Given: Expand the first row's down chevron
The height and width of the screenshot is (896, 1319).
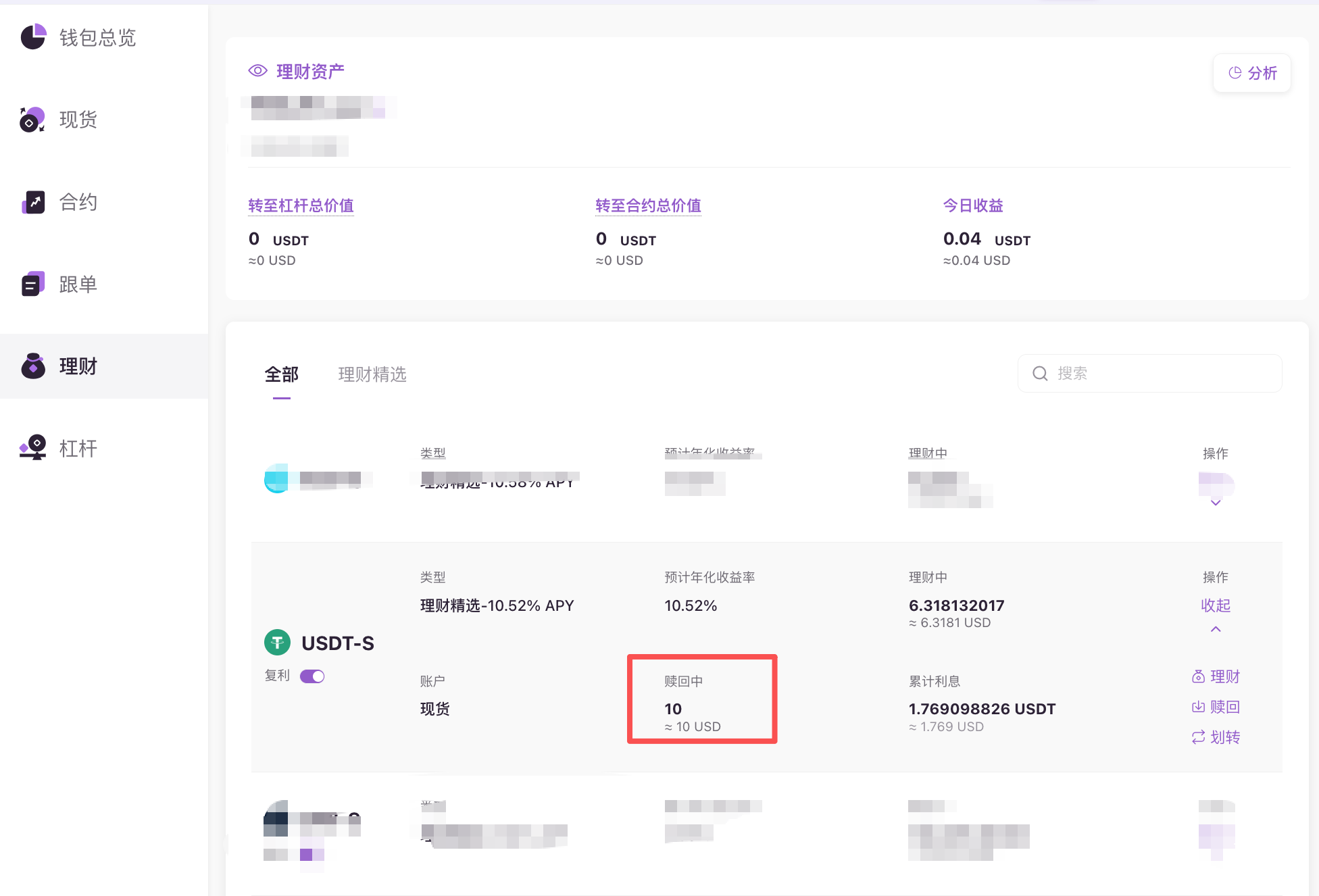Looking at the screenshot, I should coord(1215,503).
